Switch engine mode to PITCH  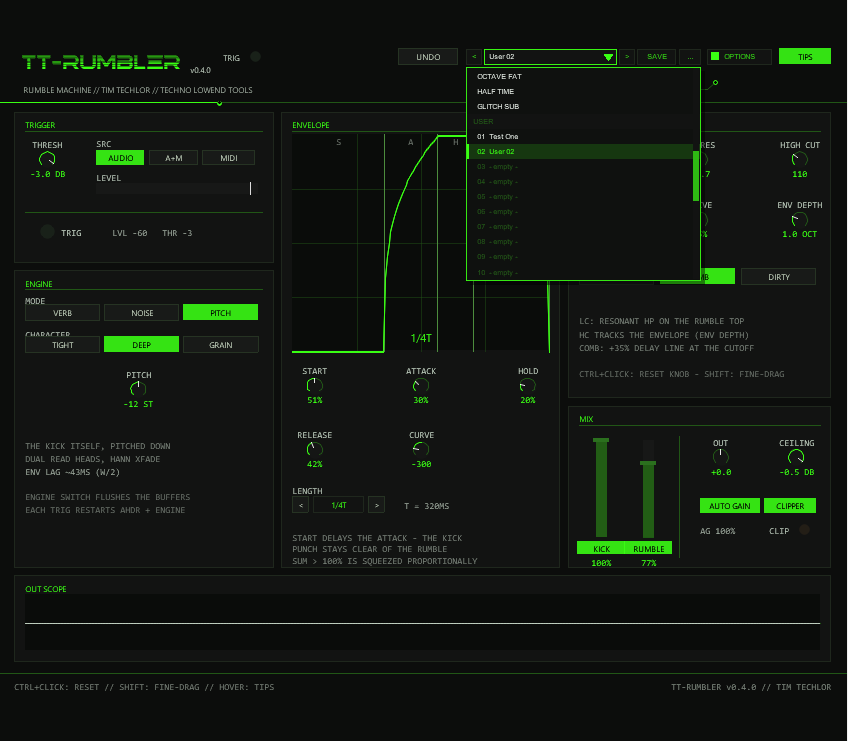click(220, 313)
